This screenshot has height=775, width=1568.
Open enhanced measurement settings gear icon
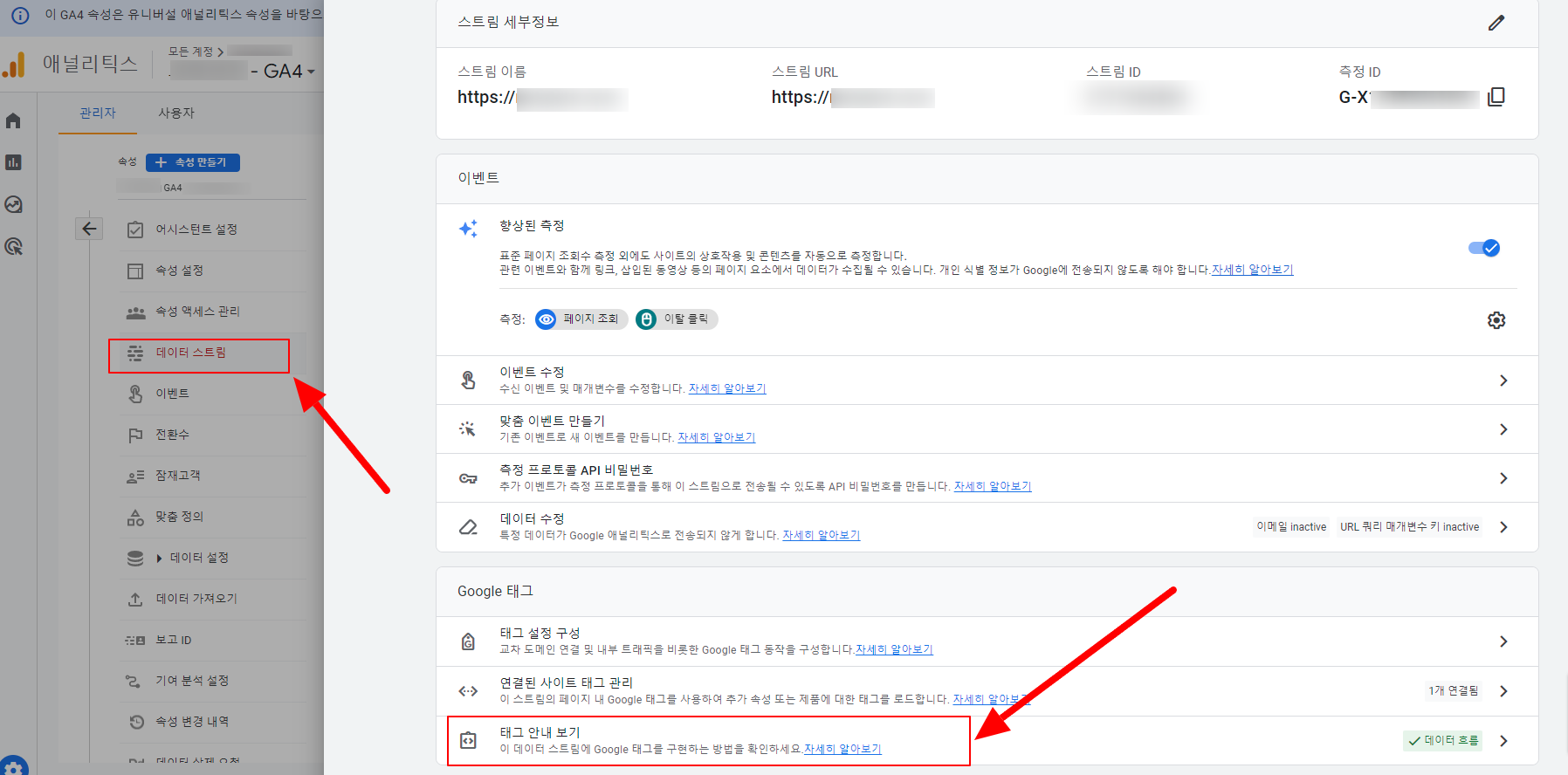point(1496,320)
